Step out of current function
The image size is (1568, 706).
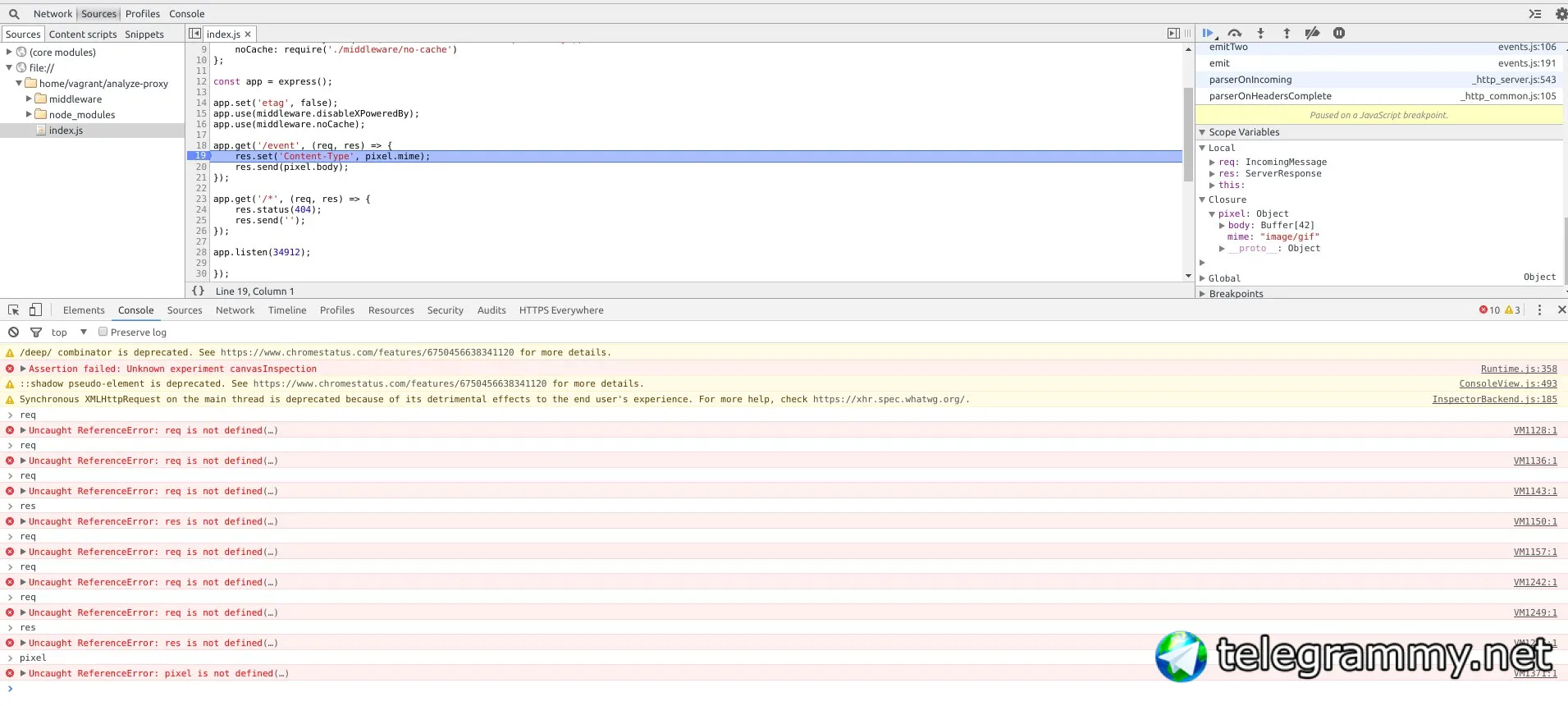click(x=1287, y=34)
